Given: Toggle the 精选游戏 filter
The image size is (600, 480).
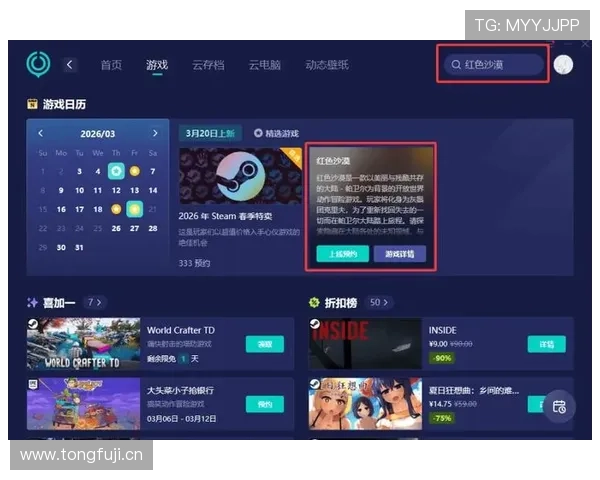Looking at the screenshot, I should [x=276, y=133].
